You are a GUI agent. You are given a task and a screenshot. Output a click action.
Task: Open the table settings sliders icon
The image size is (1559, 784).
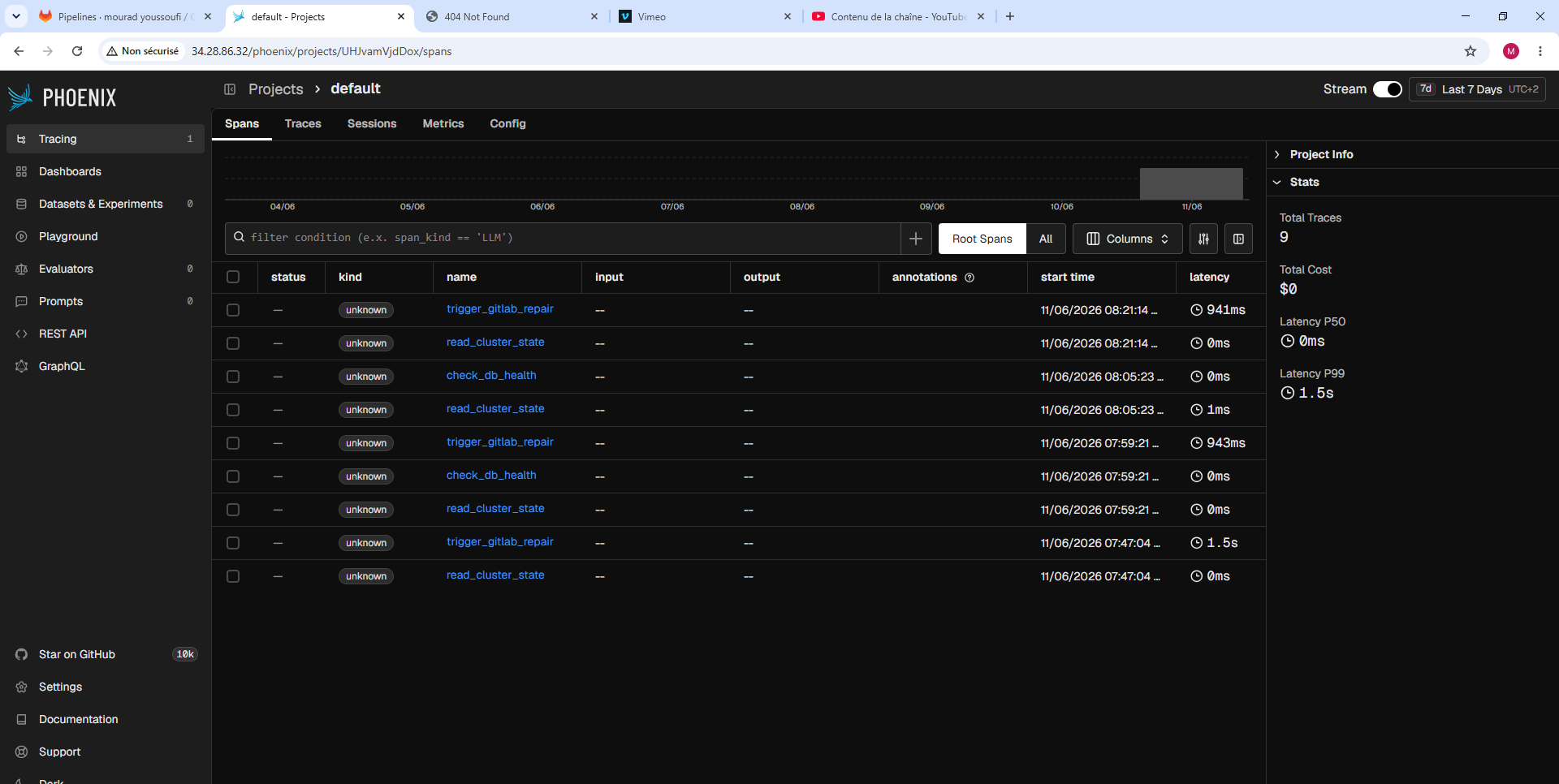pos(1203,239)
